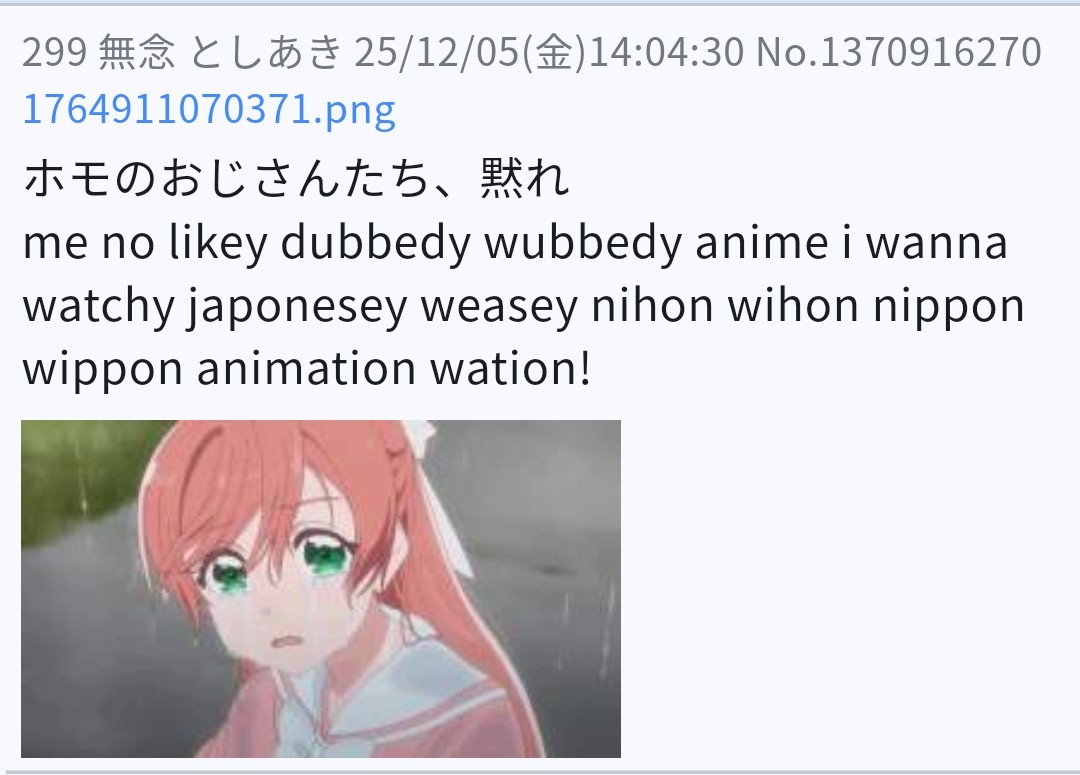Viewport: 1080px width, 775px height.
Task: Click the word 'anime' in first English line
Action: coord(761,242)
